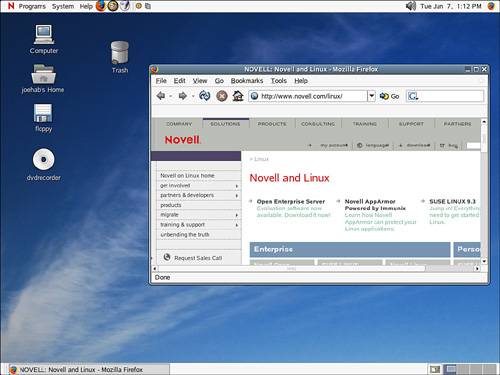Click the vertical scrollbar down arrow
Image resolution: width=500 pixels, height=375 pixels.
click(484, 261)
